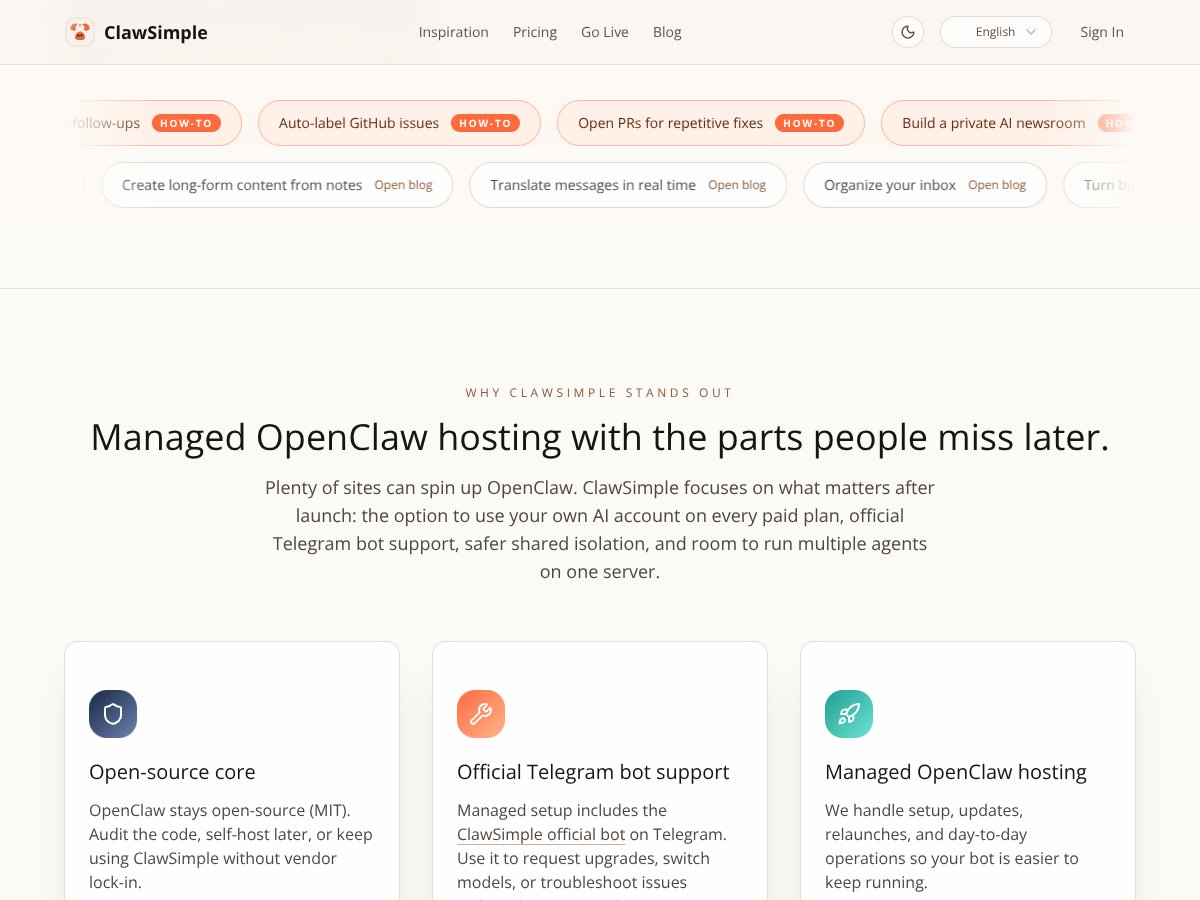Select the Auto-label GitHub issues chip
The height and width of the screenshot is (900, 1200).
tap(399, 123)
